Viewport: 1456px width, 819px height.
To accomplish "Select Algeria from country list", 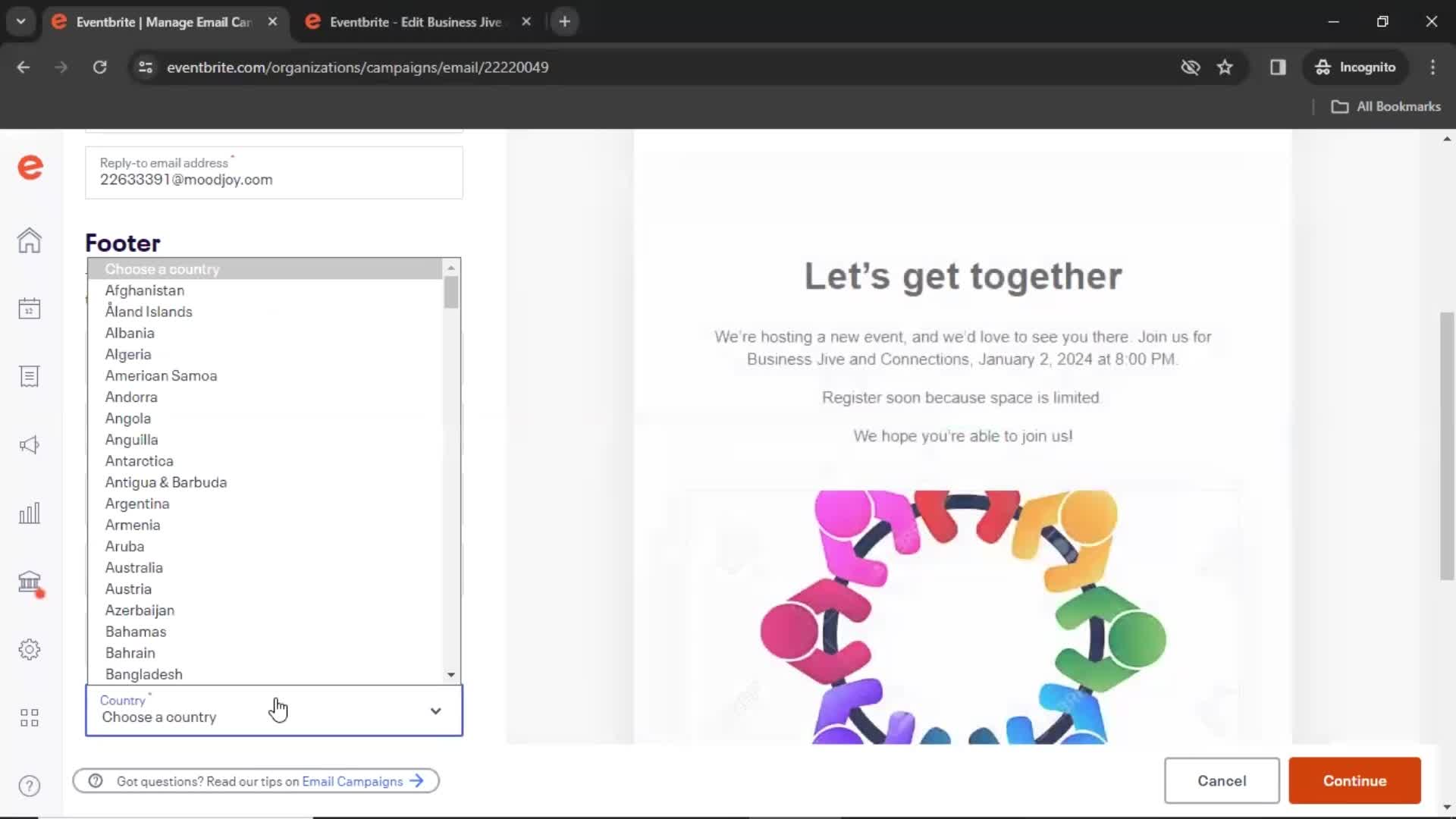I will coord(265,354).
